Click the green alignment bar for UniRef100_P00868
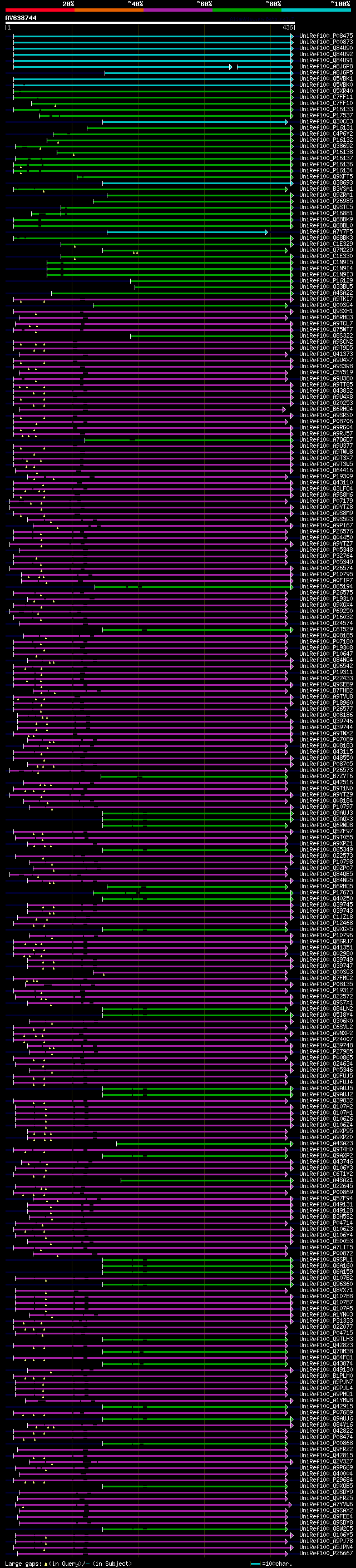The image size is (356, 1568). click(x=195, y=1443)
